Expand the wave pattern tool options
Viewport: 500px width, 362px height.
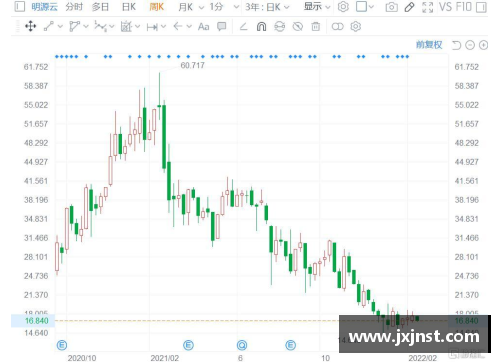click(112, 27)
